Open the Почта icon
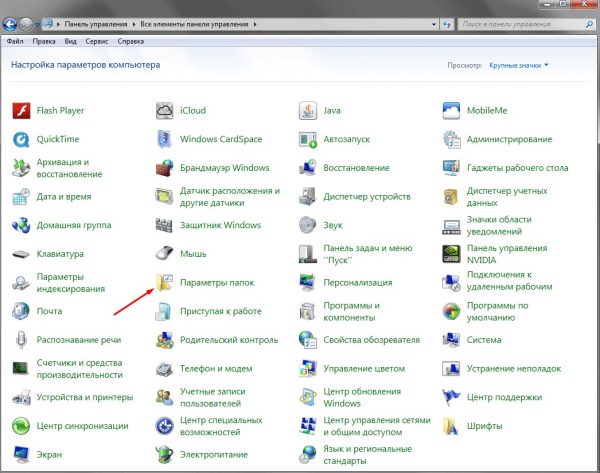 pos(21,311)
